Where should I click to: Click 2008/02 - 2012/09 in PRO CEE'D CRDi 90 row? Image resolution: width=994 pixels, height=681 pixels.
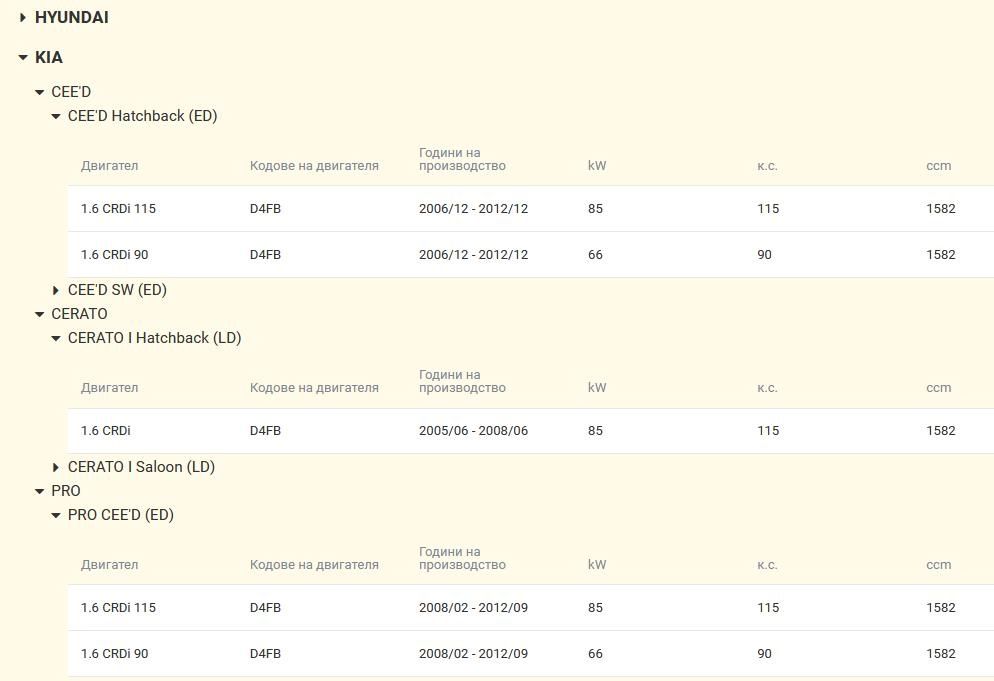[x=474, y=654]
